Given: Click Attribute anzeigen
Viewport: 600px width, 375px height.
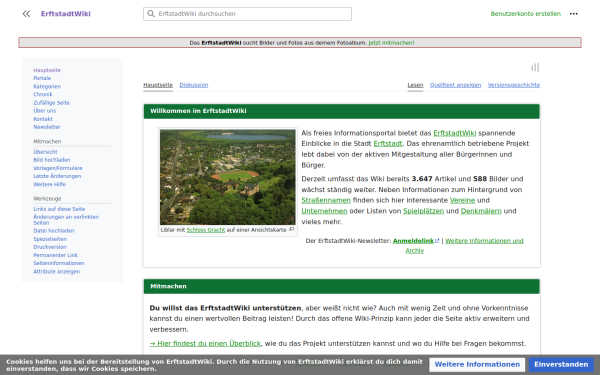Looking at the screenshot, I should [57, 272].
